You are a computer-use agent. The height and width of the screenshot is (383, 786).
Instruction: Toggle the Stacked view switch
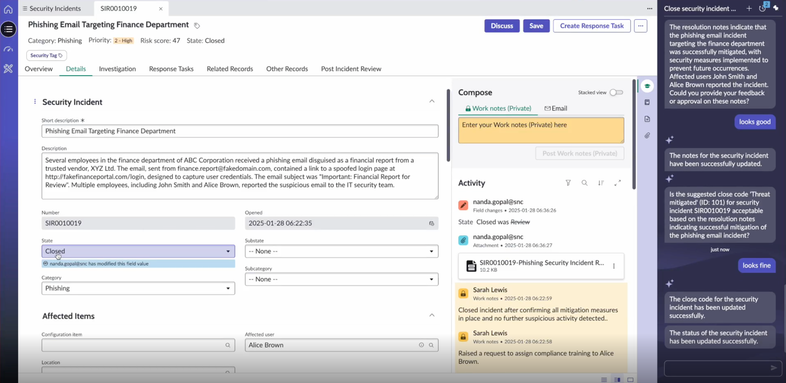[616, 93]
